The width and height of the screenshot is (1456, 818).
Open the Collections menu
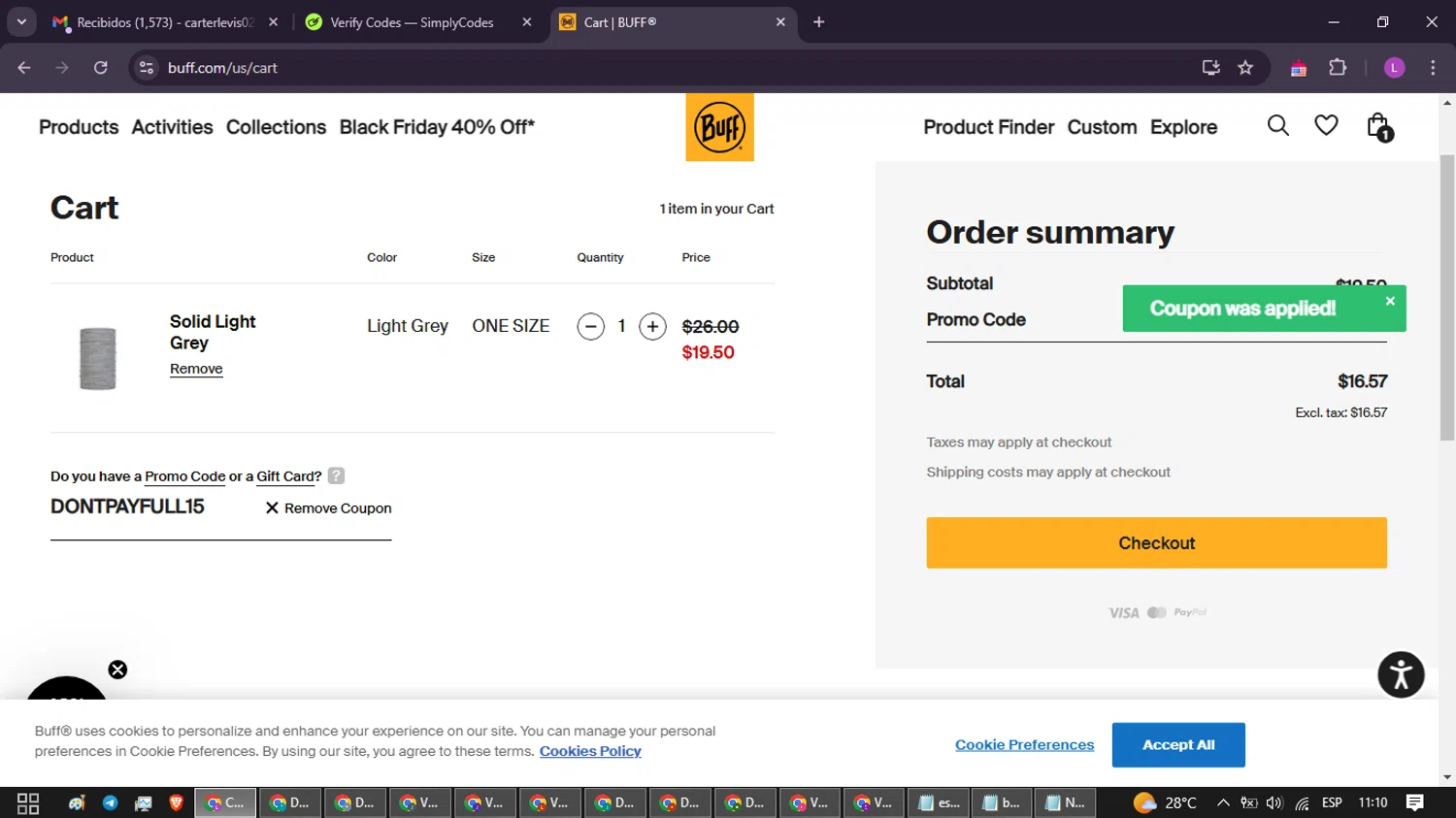276,127
